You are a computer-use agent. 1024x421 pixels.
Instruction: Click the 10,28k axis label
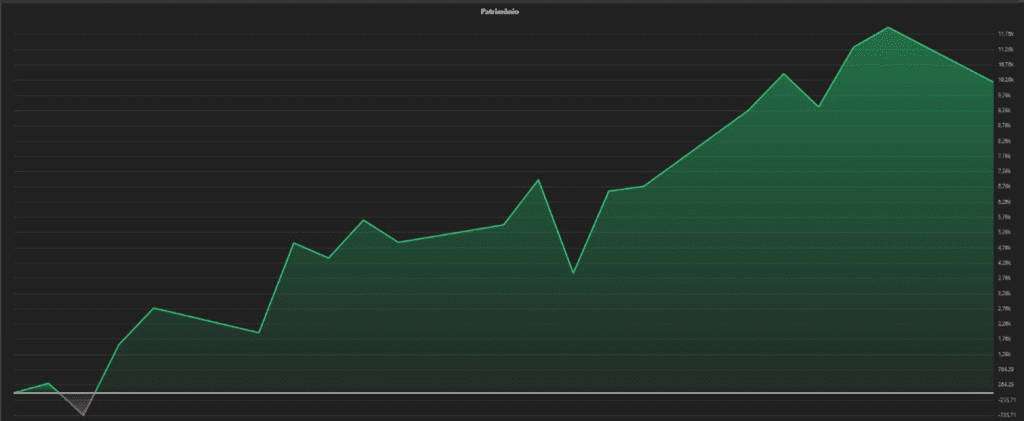(x=1005, y=80)
